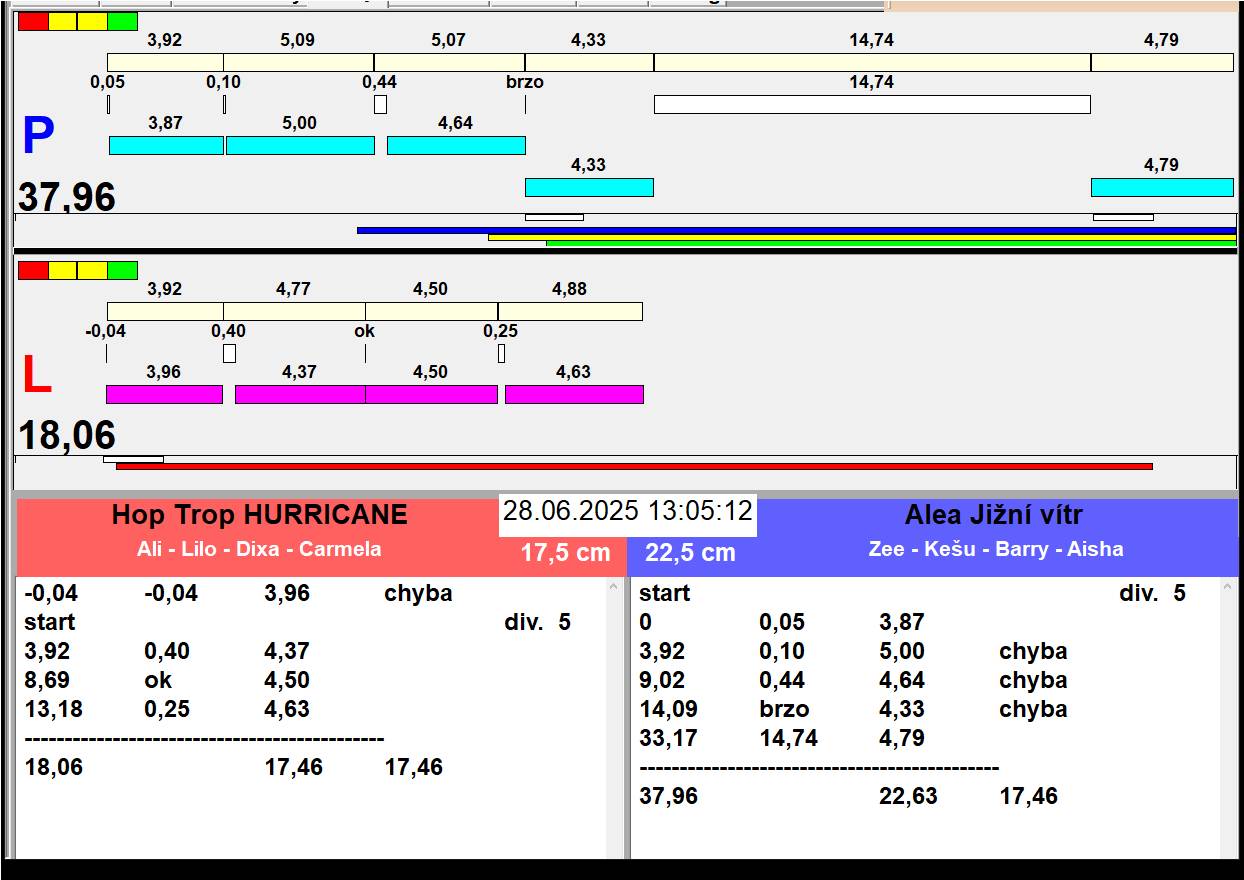Click the red progress line in lane L
This screenshot has height=880, width=1244.
click(634, 466)
